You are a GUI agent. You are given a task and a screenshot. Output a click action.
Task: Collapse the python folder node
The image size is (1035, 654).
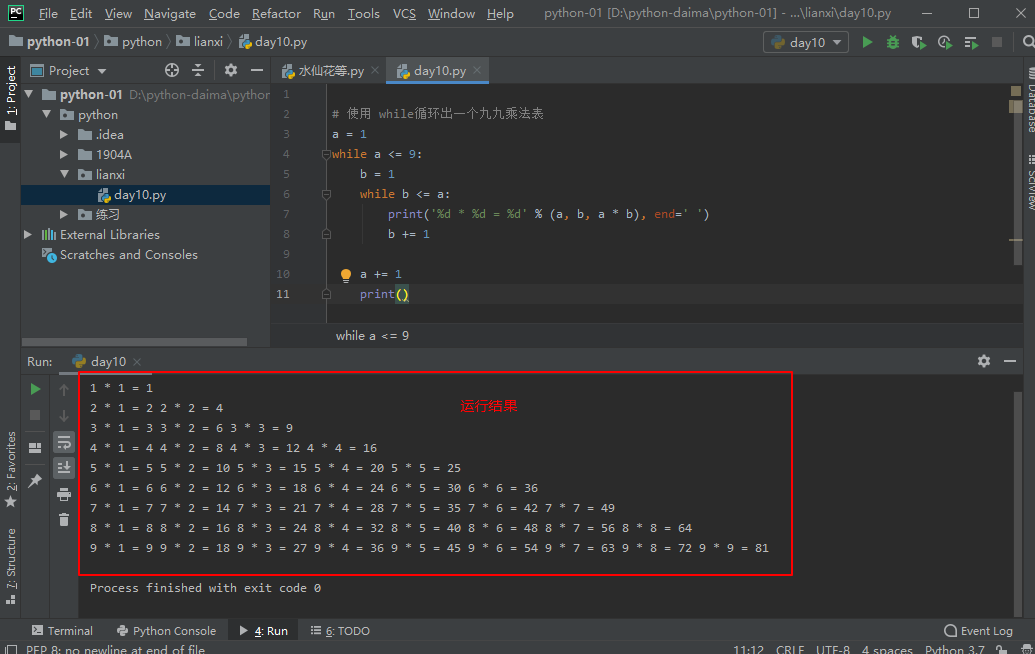46,114
